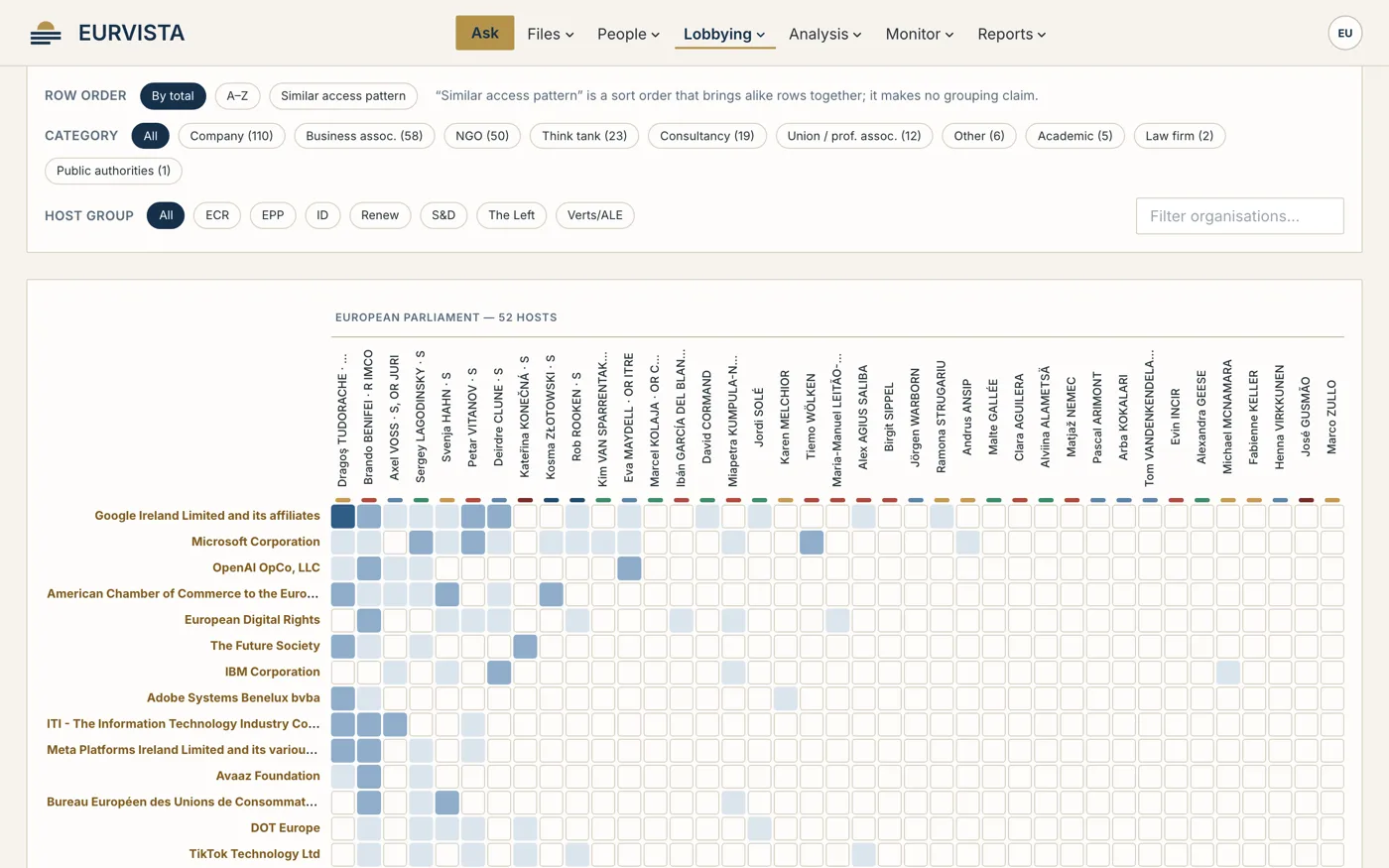
Task: Click OpenAI cell under Eva MAYDELL
Action: pyautogui.click(x=629, y=567)
